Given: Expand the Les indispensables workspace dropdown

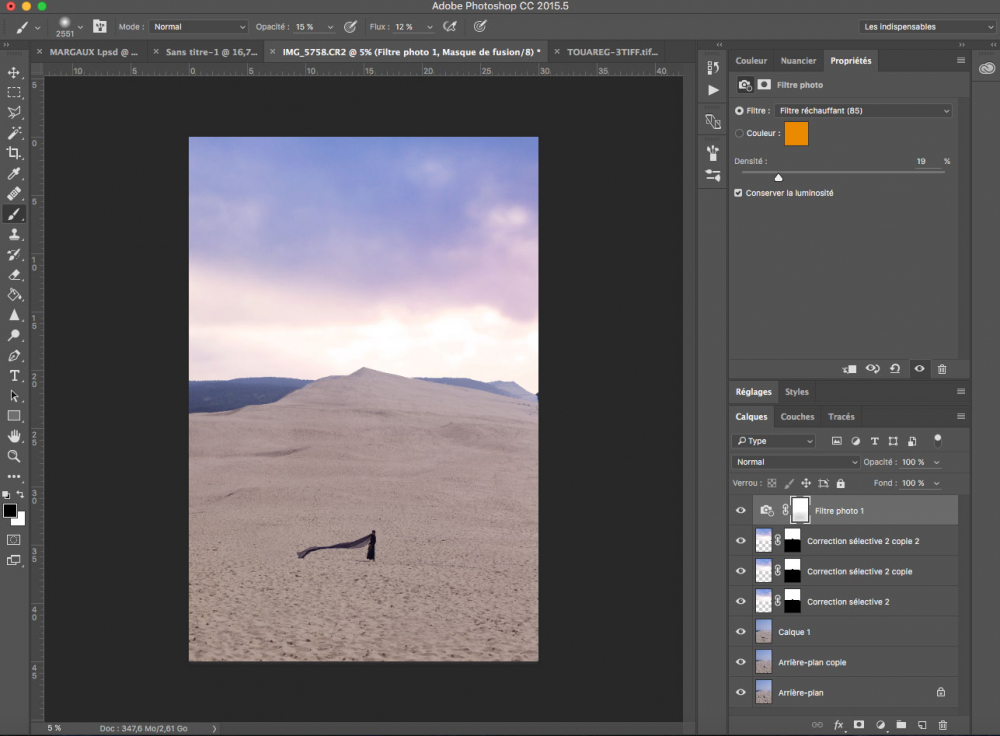Looking at the screenshot, I should pyautogui.click(x=928, y=27).
